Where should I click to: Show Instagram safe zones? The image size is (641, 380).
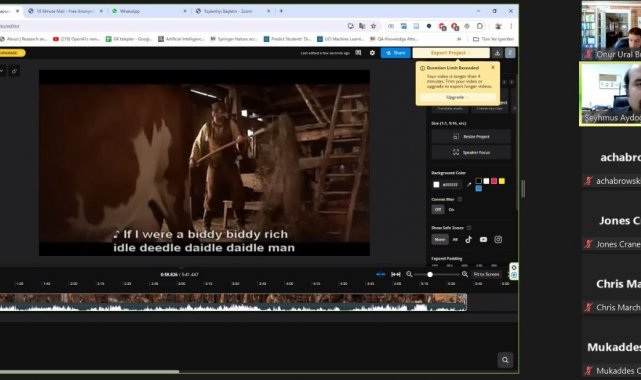498,239
